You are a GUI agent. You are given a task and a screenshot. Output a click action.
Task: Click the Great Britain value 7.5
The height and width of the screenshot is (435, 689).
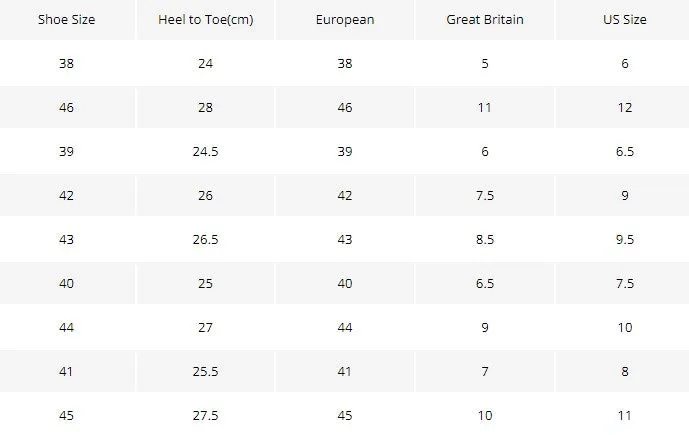(x=485, y=196)
